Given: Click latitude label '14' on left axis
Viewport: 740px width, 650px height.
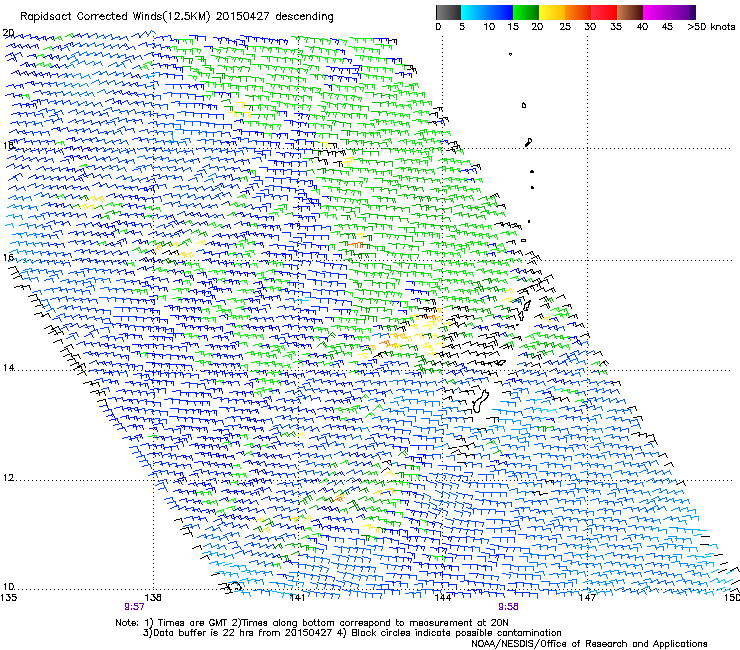Looking at the screenshot, I should click(x=8, y=368).
